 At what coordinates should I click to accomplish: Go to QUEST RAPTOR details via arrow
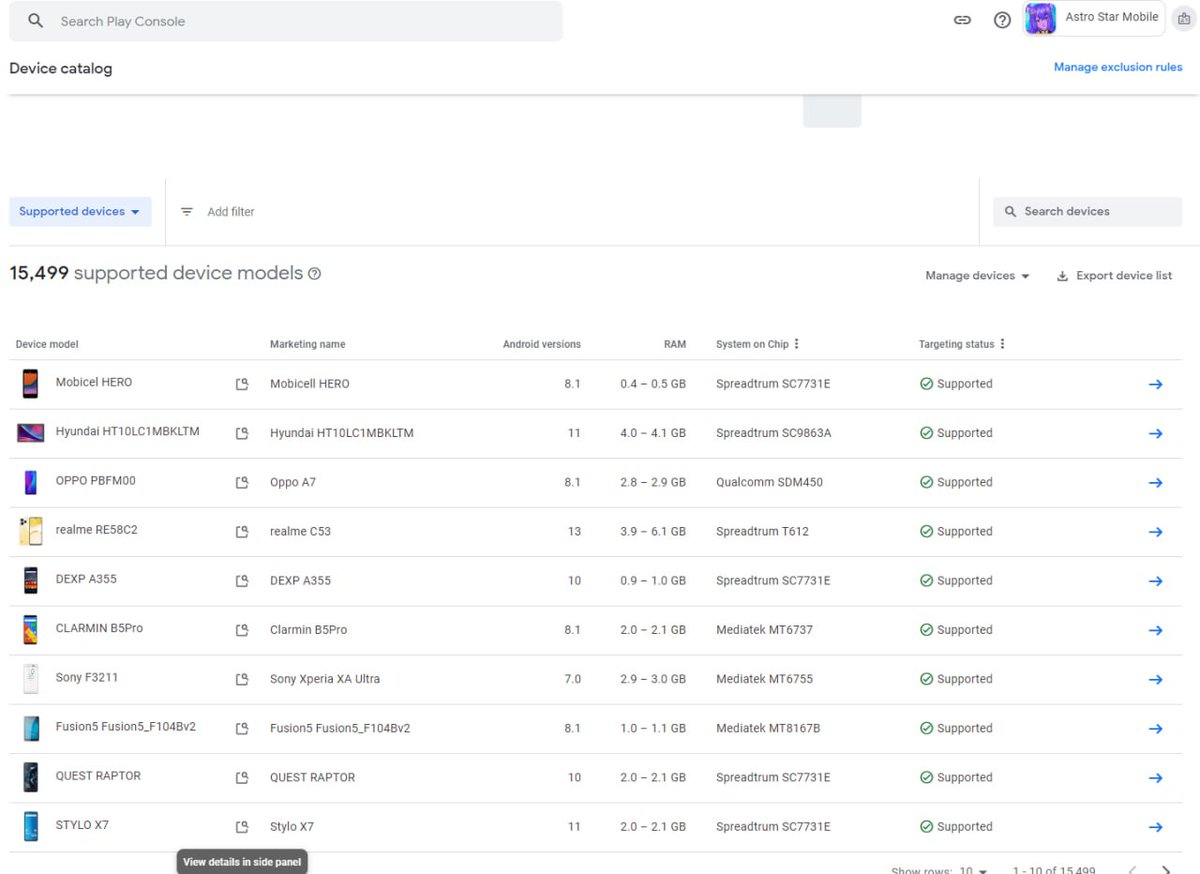point(1155,777)
